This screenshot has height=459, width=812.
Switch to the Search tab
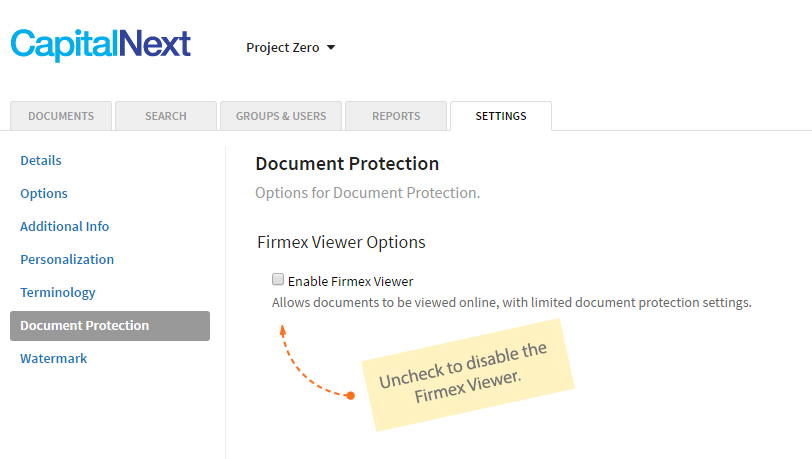coord(166,116)
